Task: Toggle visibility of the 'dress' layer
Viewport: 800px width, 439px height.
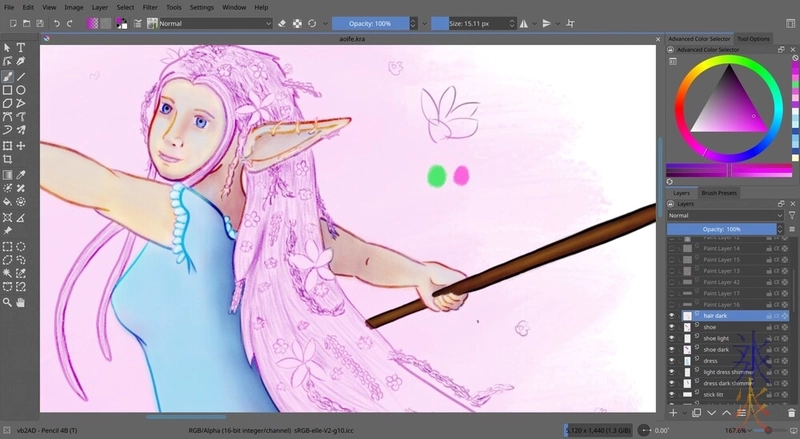Action: pyautogui.click(x=672, y=360)
